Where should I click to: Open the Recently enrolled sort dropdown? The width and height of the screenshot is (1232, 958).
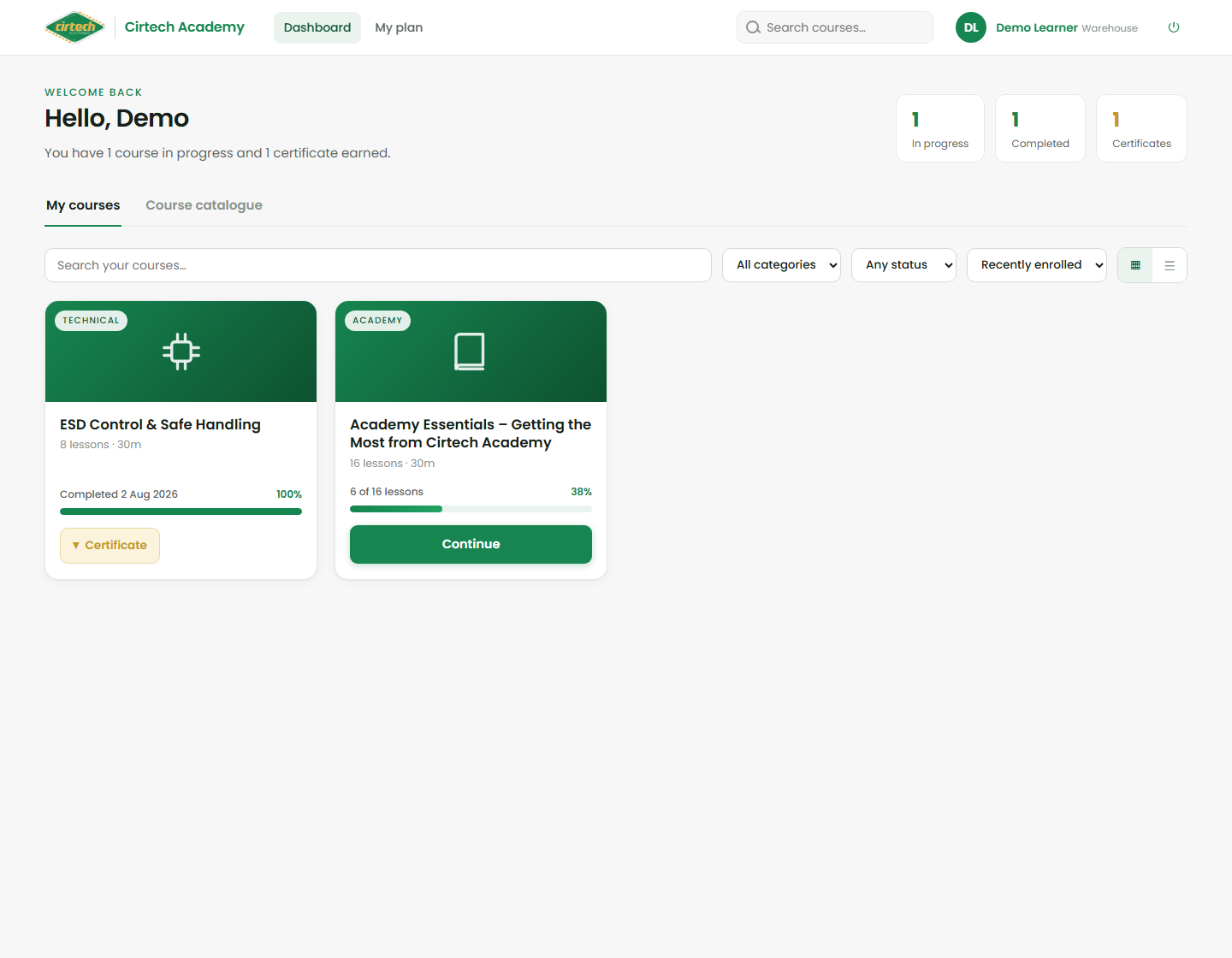pos(1037,265)
